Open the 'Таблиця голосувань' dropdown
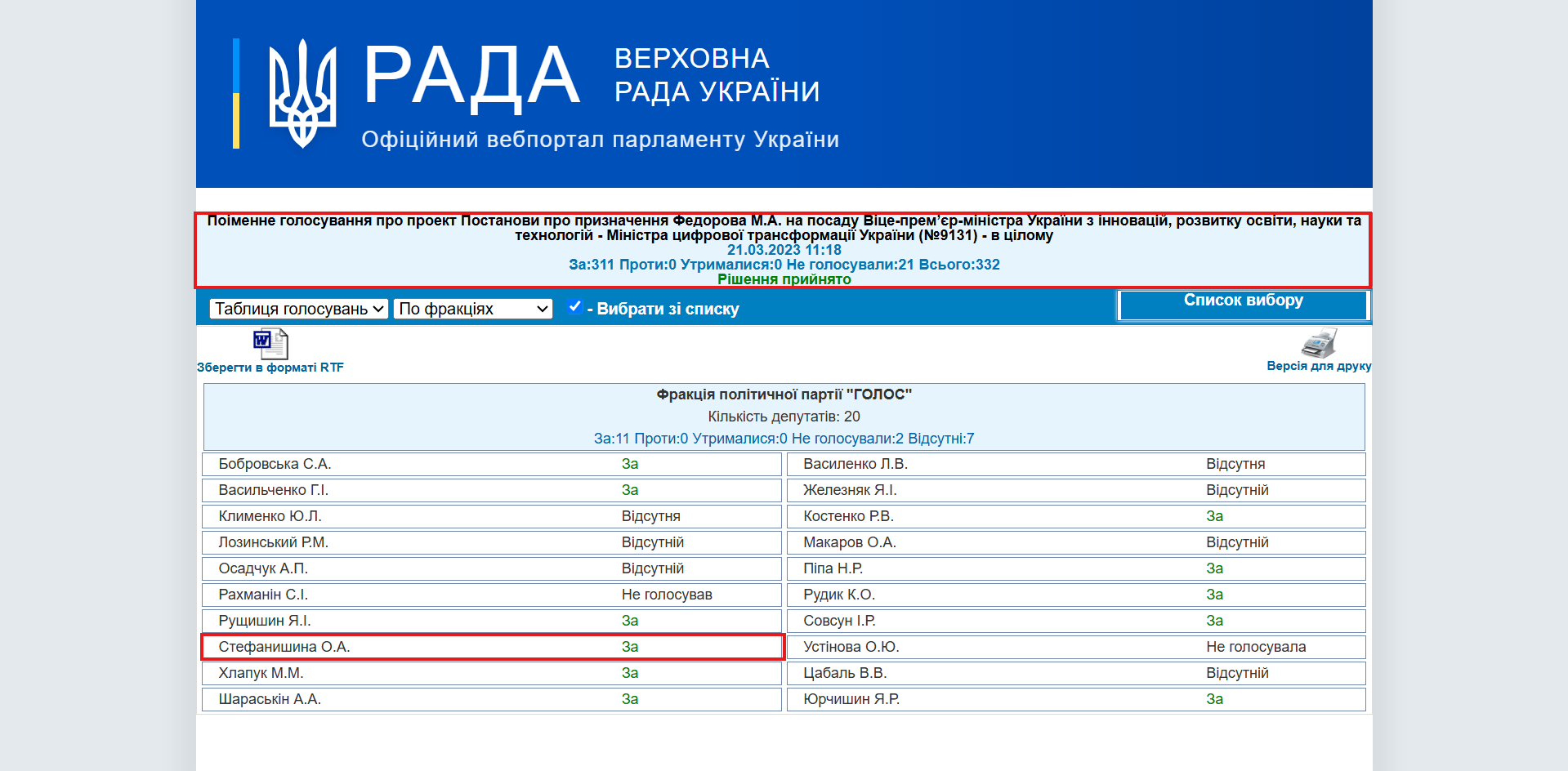This screenshot has height=771, width=1568. pos(298,309)
